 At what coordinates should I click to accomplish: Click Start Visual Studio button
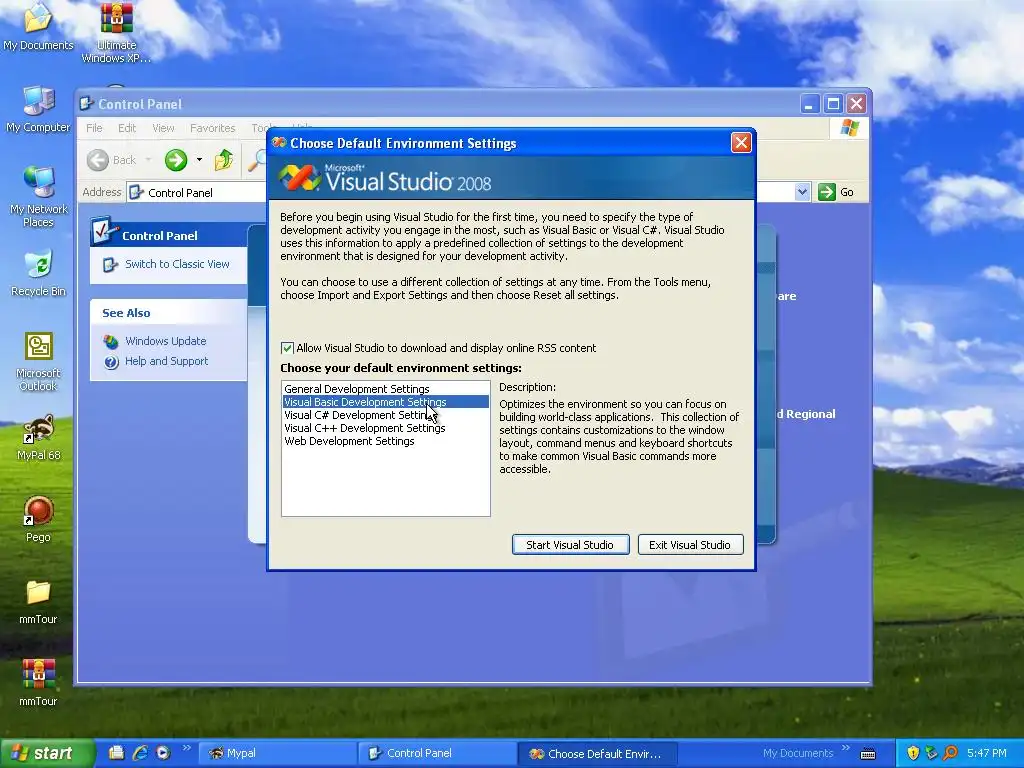pos(570,545)
